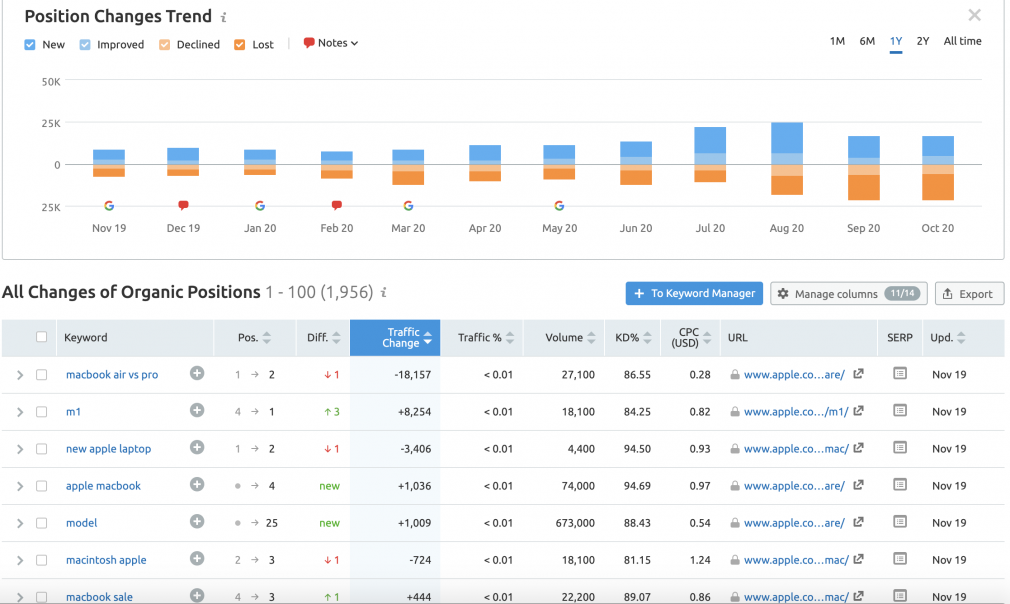
Task: Expand the "macbook air vs pro" row
Action: point(20,375)
